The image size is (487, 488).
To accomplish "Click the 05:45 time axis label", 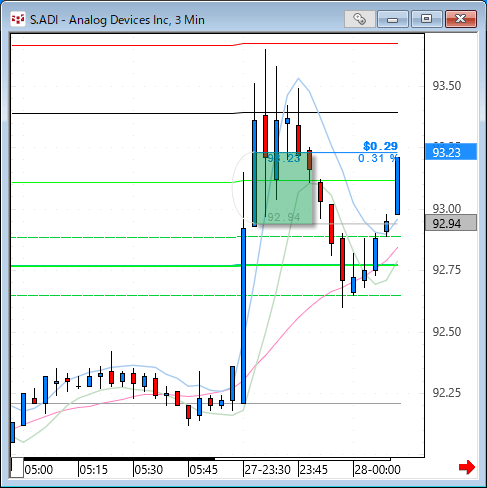I will [x=203, y=470].
